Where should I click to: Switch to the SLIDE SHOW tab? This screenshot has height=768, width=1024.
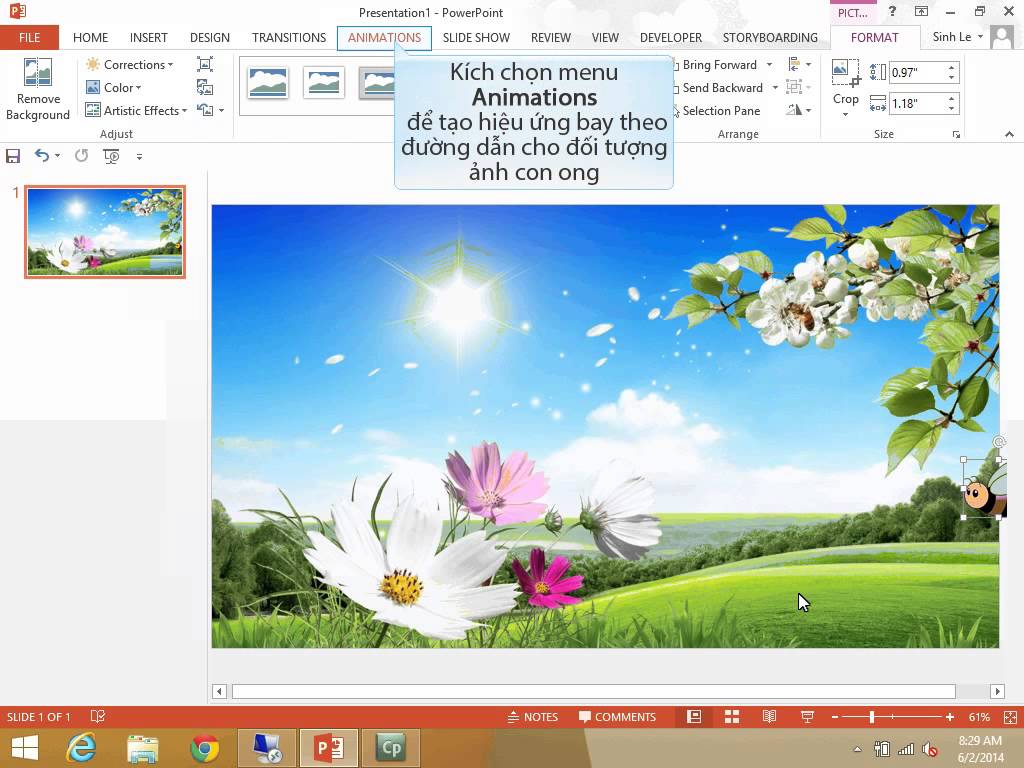tap(476, 37)
